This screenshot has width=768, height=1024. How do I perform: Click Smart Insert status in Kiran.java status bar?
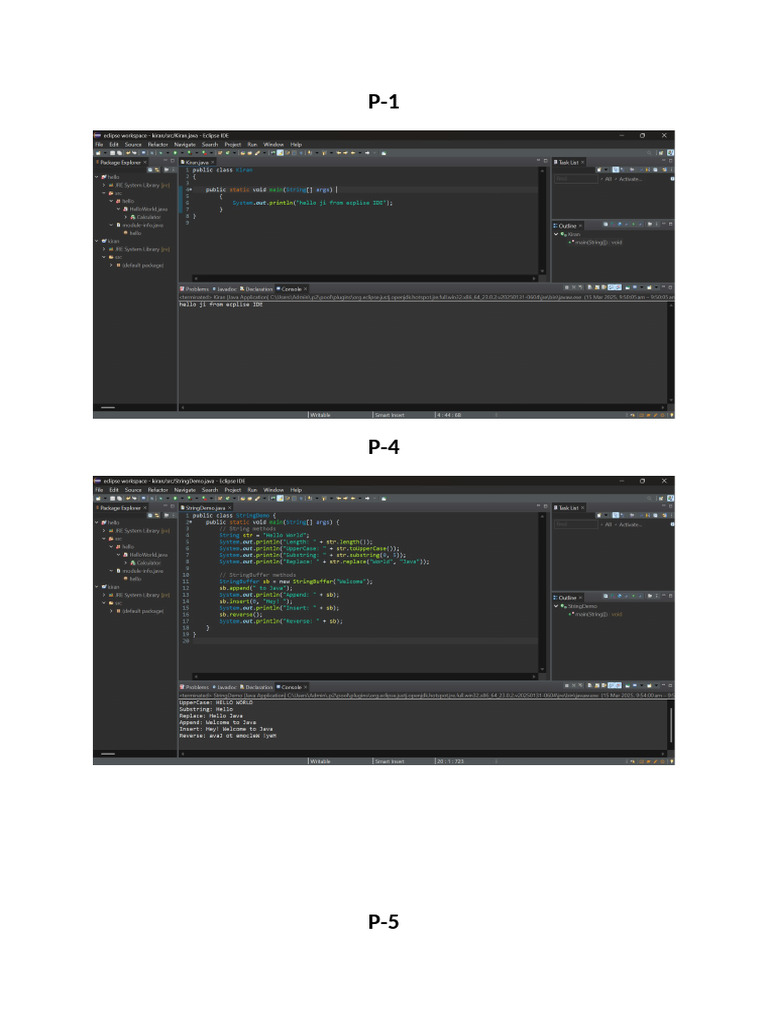[389, 415]
